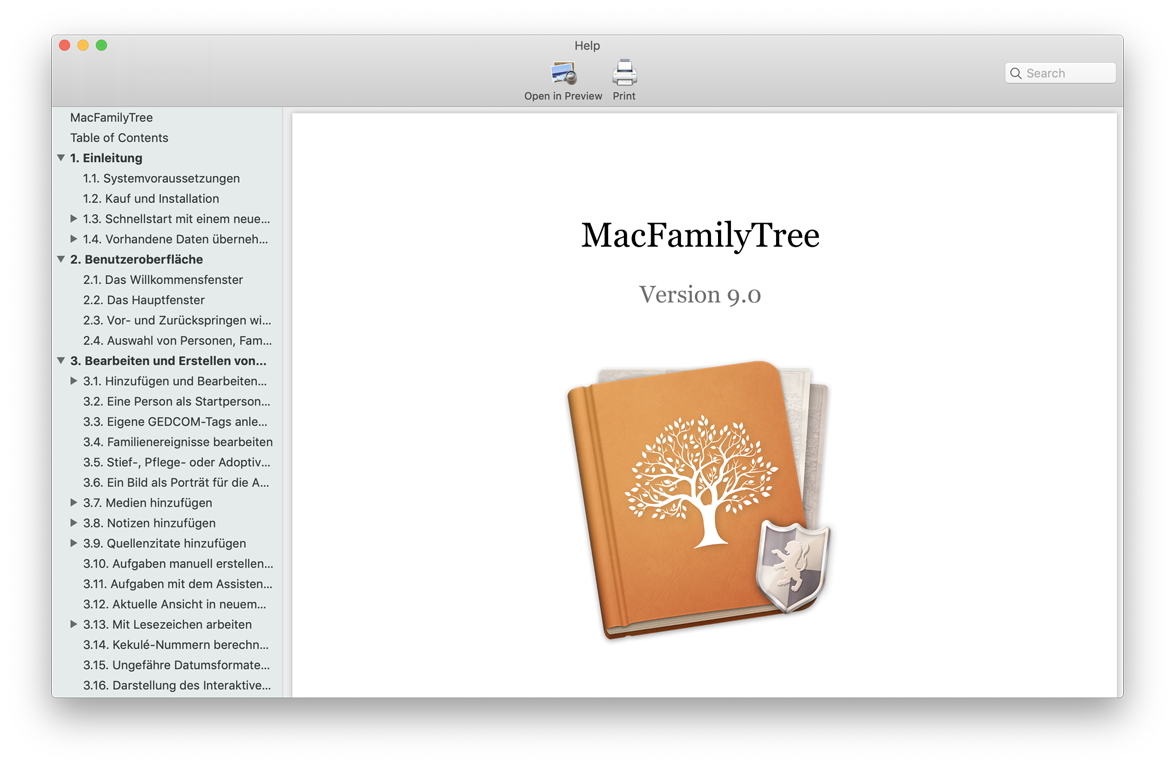1175x766 pixels.
Task: Open 1.1. Systemvoraussetzungen
Action: (161, 178)
